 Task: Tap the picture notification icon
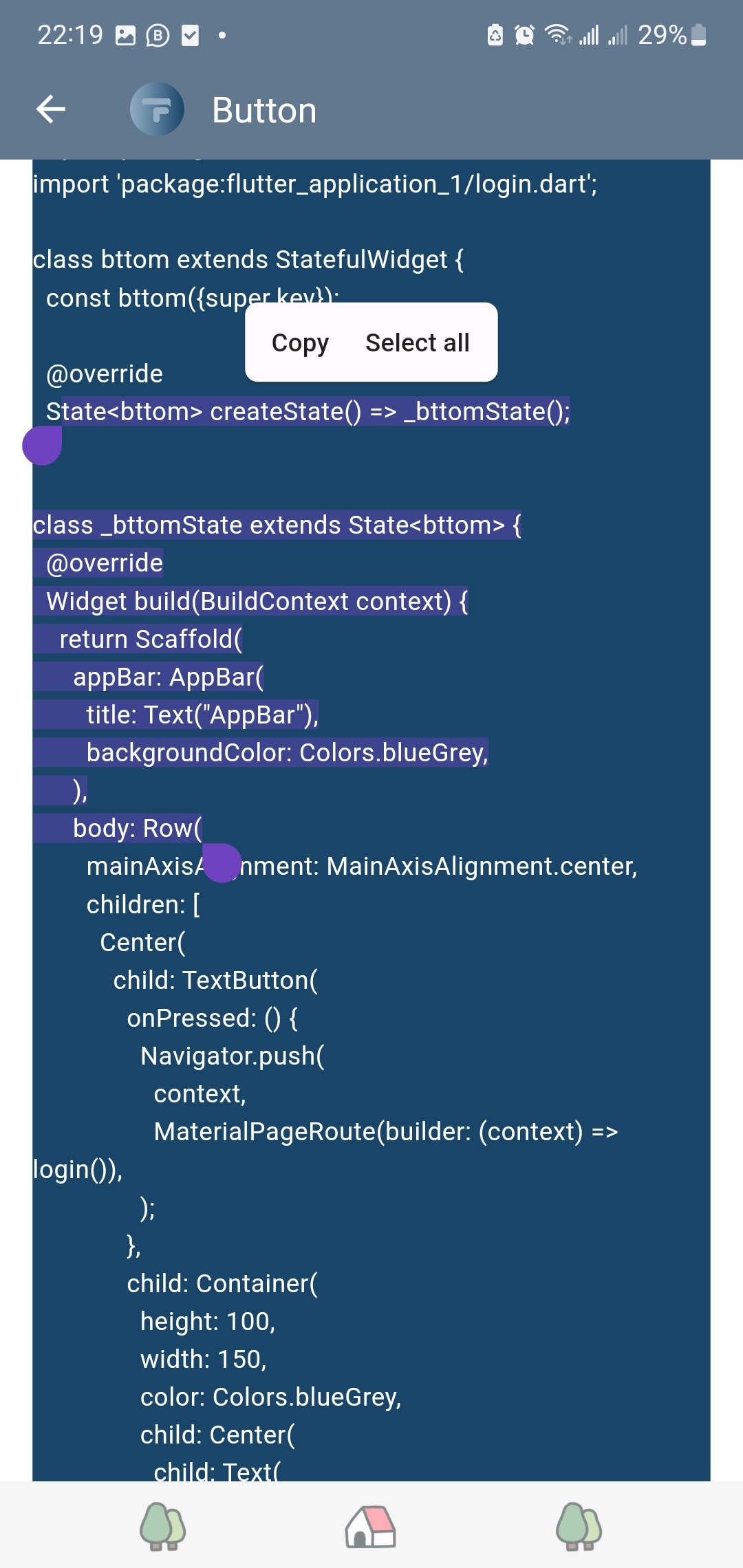(x=125, y=35)
